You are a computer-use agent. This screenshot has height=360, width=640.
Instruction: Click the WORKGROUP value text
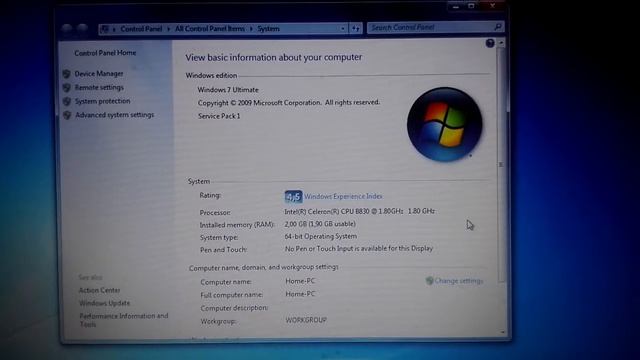tap(306, 320)
